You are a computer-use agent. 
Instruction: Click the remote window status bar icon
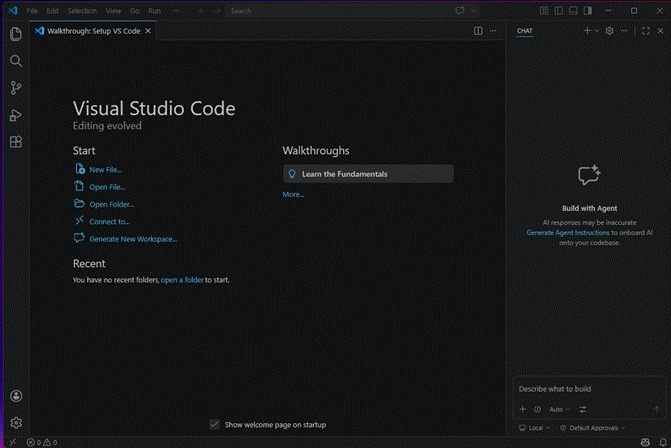coord(13,442)
